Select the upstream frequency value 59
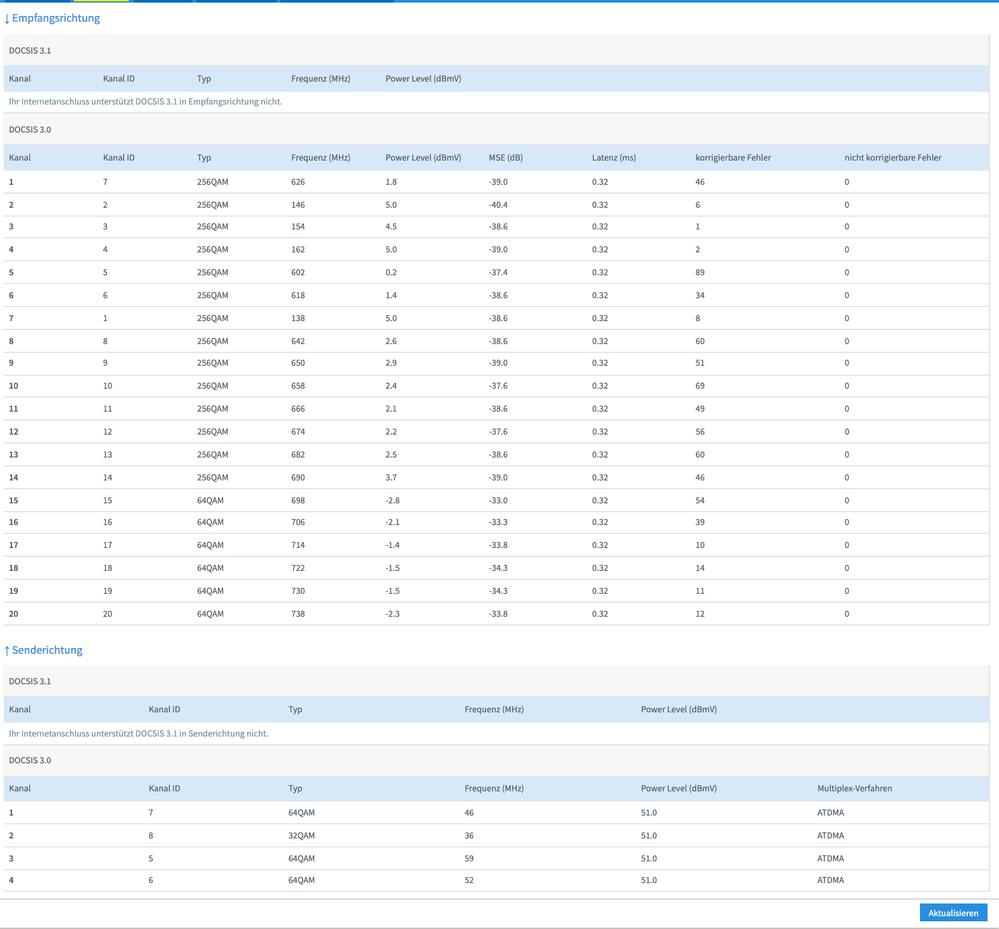This screenshot has height=929, width=999. click(x=469, y=859)
